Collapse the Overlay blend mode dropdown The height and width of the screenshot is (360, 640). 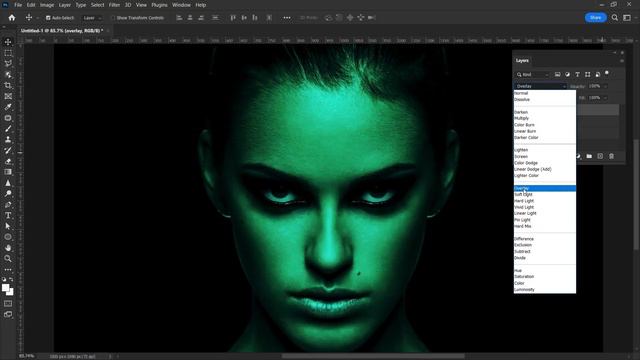point(540,86)
